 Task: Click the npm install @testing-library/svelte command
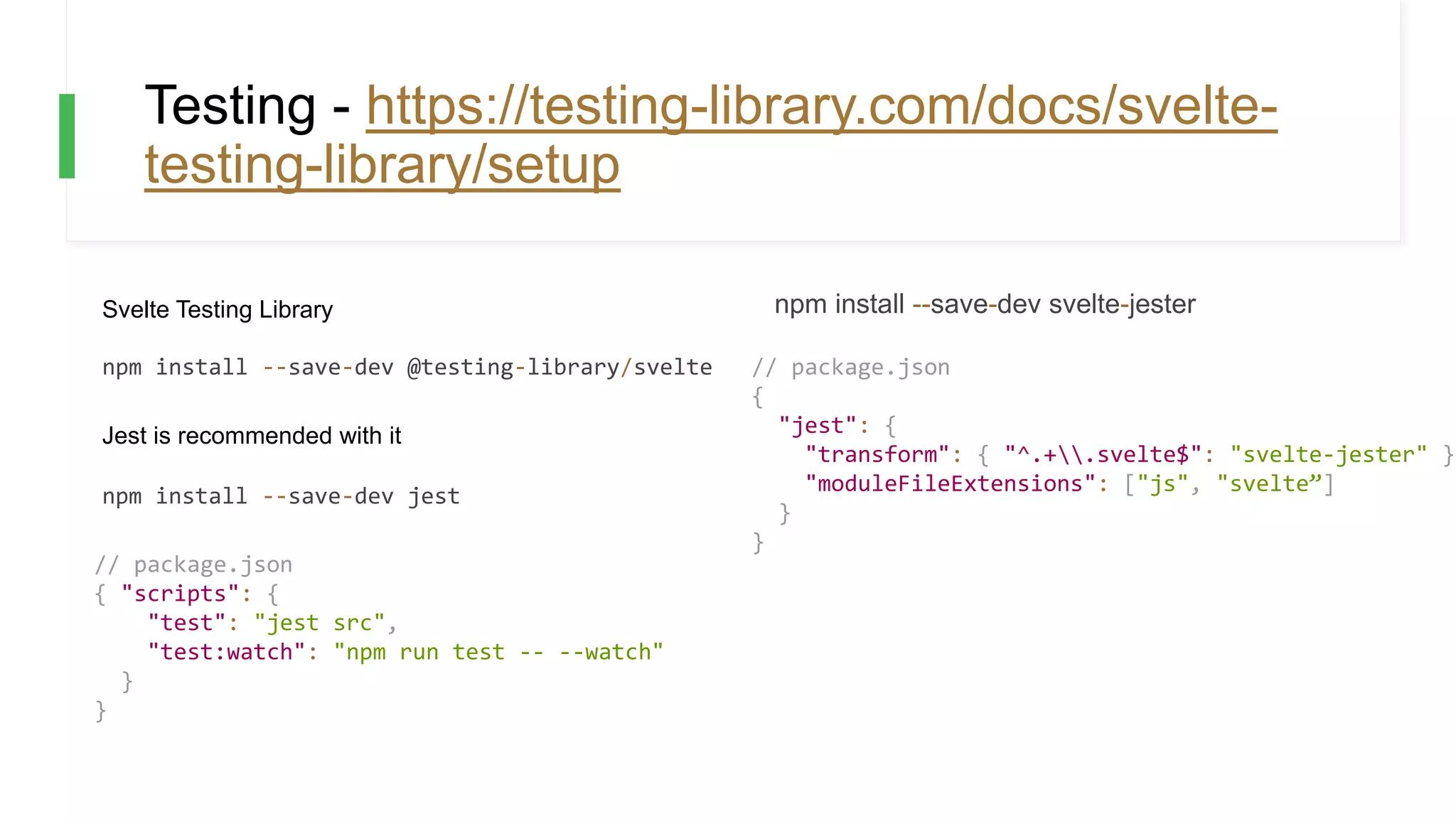407,367
